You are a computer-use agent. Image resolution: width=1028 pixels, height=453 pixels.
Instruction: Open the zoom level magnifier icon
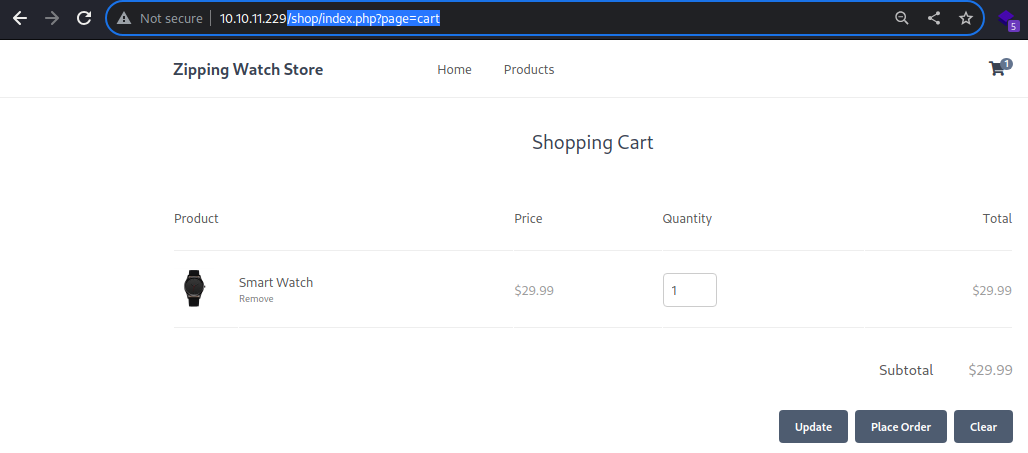click(x=902, y=18)
